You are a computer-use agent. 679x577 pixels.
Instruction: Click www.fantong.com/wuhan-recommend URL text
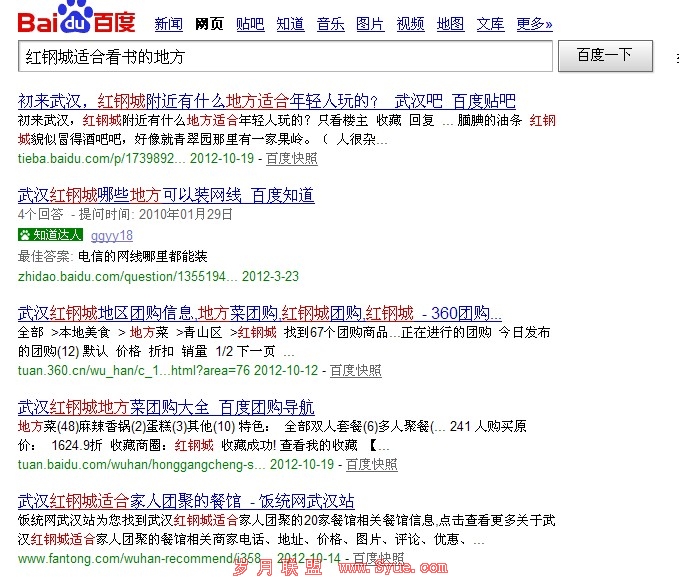pyautogui.click(x=139, y=558)
